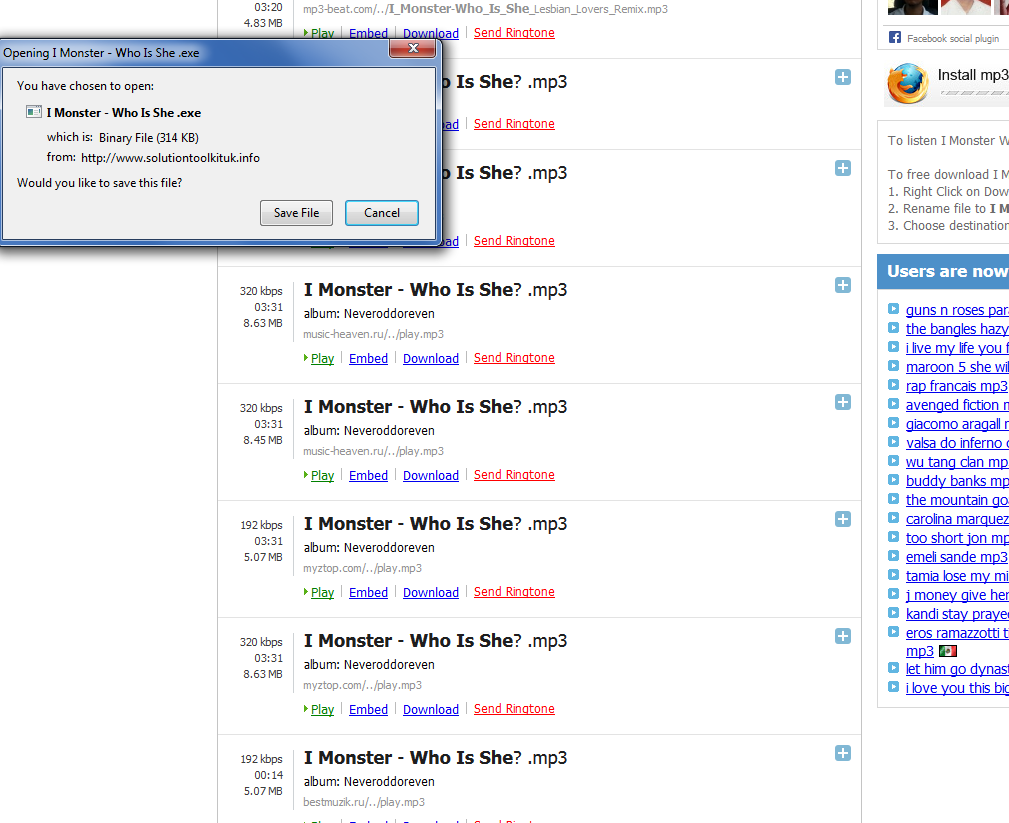
Task: Expand the 8.45 MB music-heaven.ru result with plus
Action: coord(843,402)
